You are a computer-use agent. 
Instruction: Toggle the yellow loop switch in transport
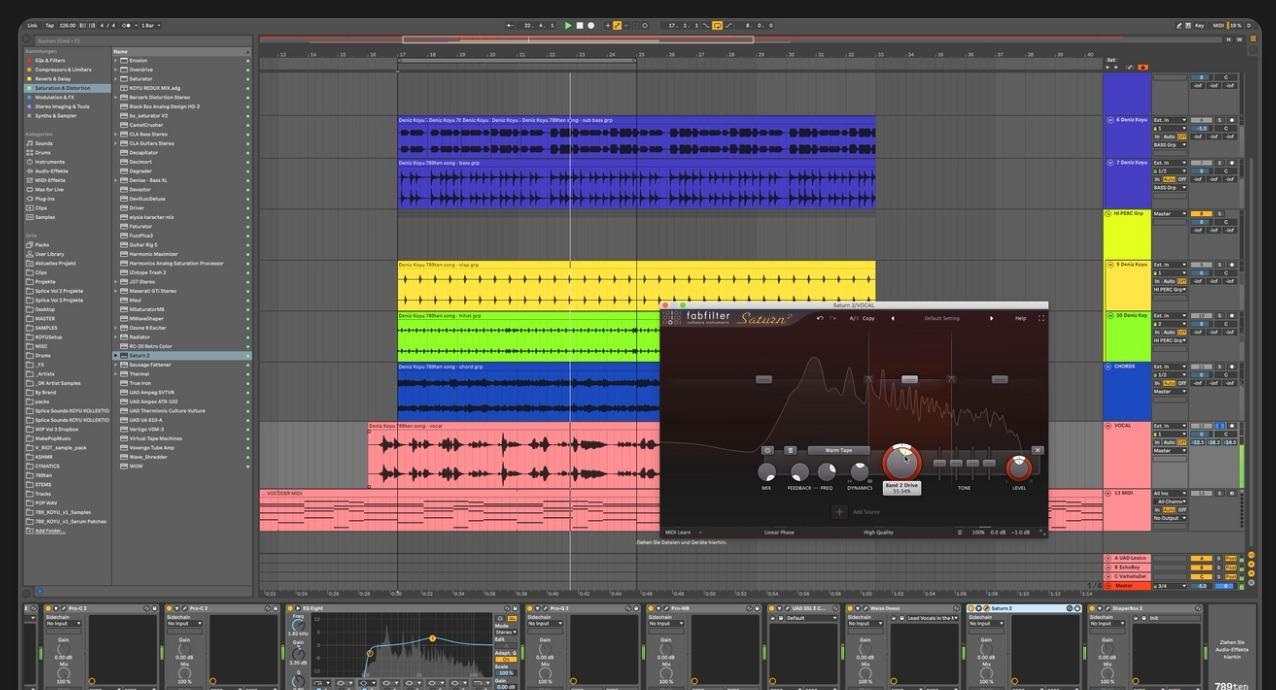(x=717, y=25)
